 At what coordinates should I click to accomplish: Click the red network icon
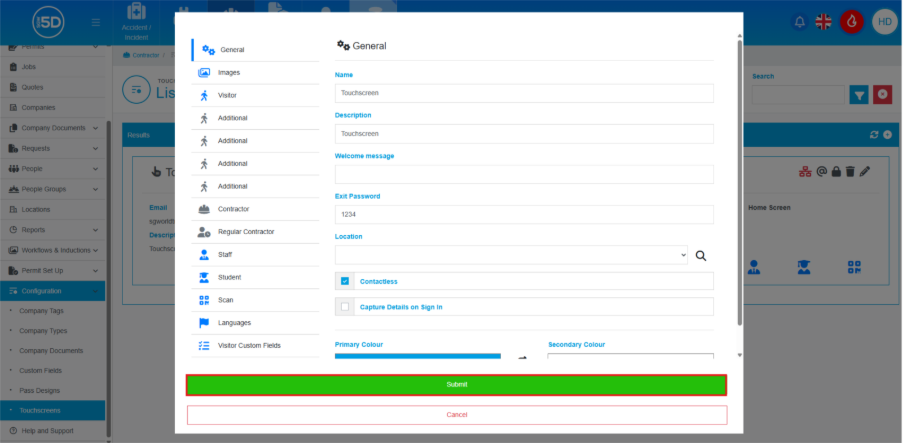click(805, 172)
